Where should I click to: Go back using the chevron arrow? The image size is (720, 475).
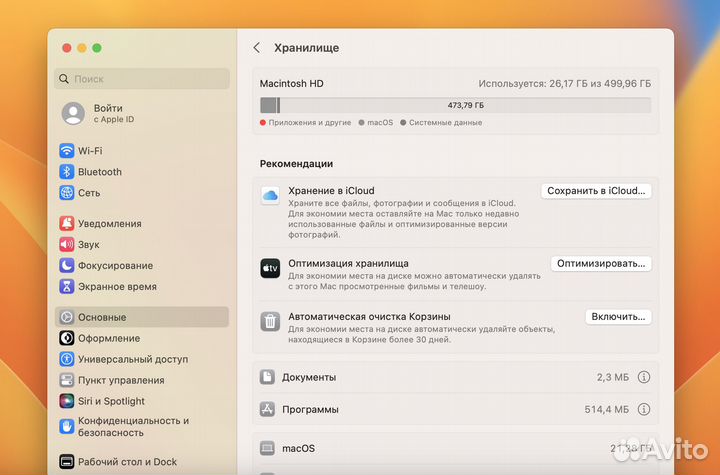257,48
